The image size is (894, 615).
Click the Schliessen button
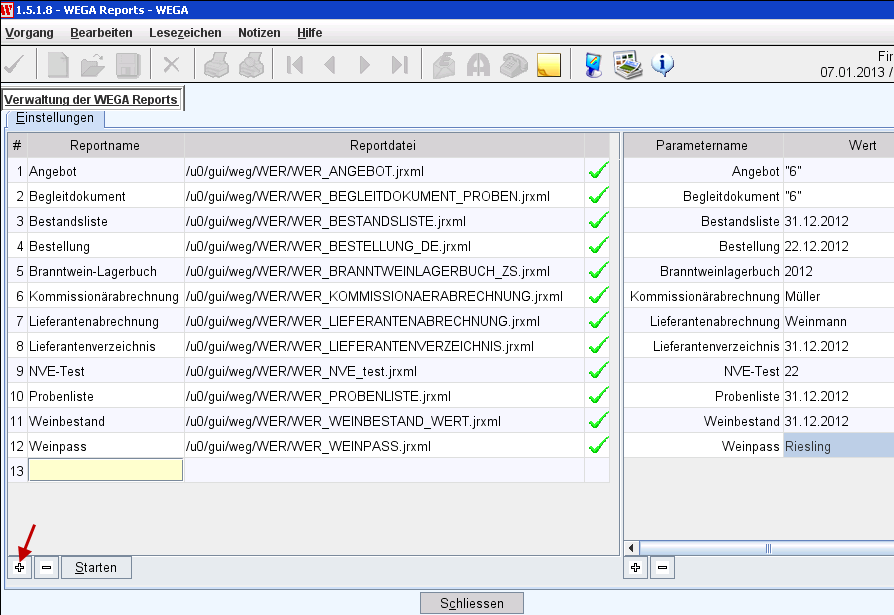pos(473,603)
